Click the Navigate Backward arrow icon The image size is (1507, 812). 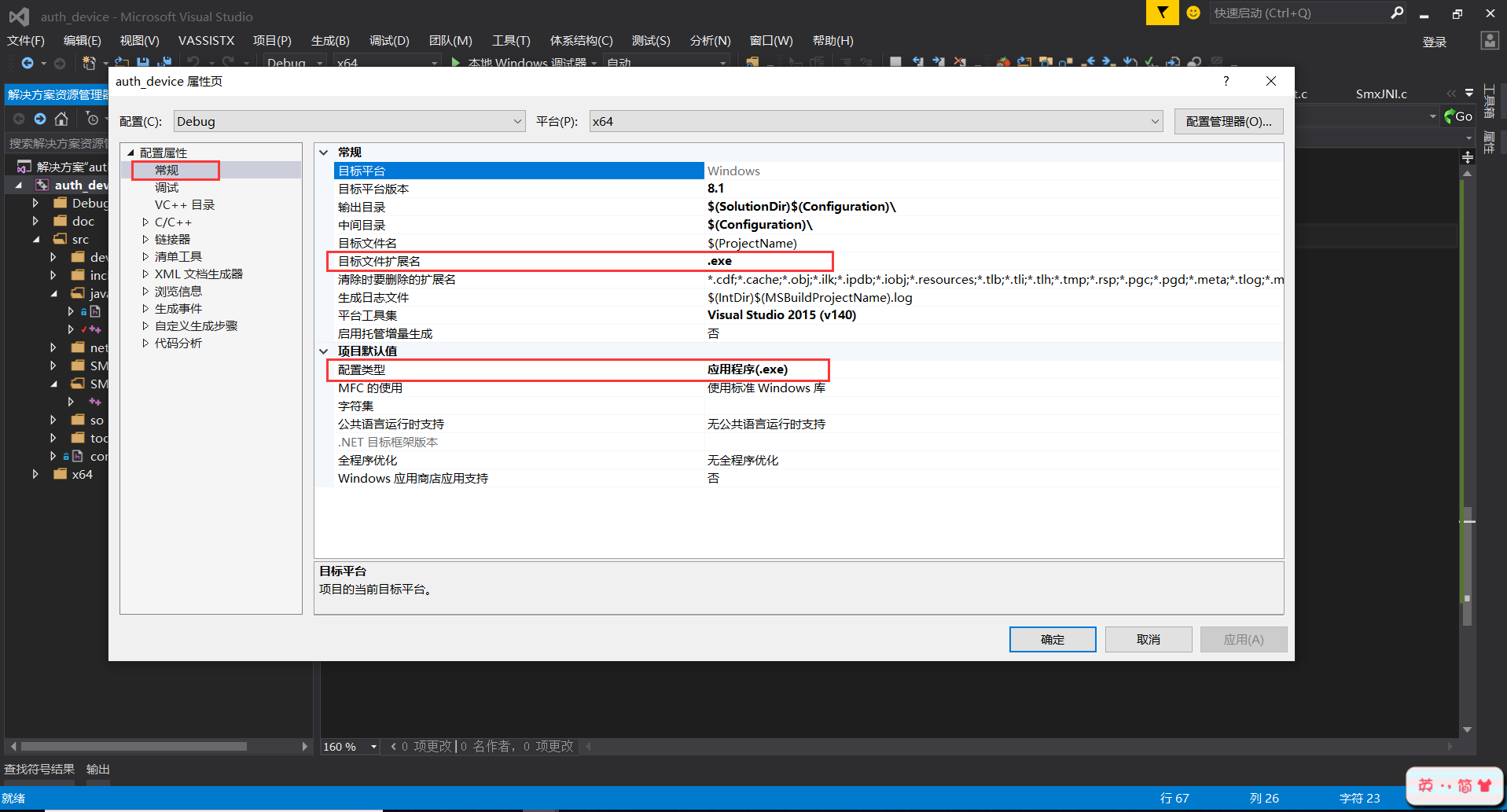pyautogui.click(x=28, y=63)
